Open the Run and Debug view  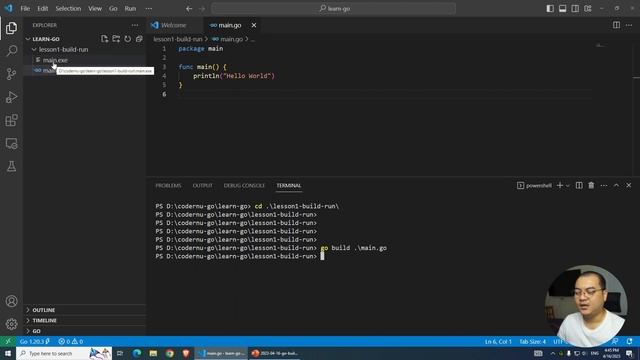11,97
